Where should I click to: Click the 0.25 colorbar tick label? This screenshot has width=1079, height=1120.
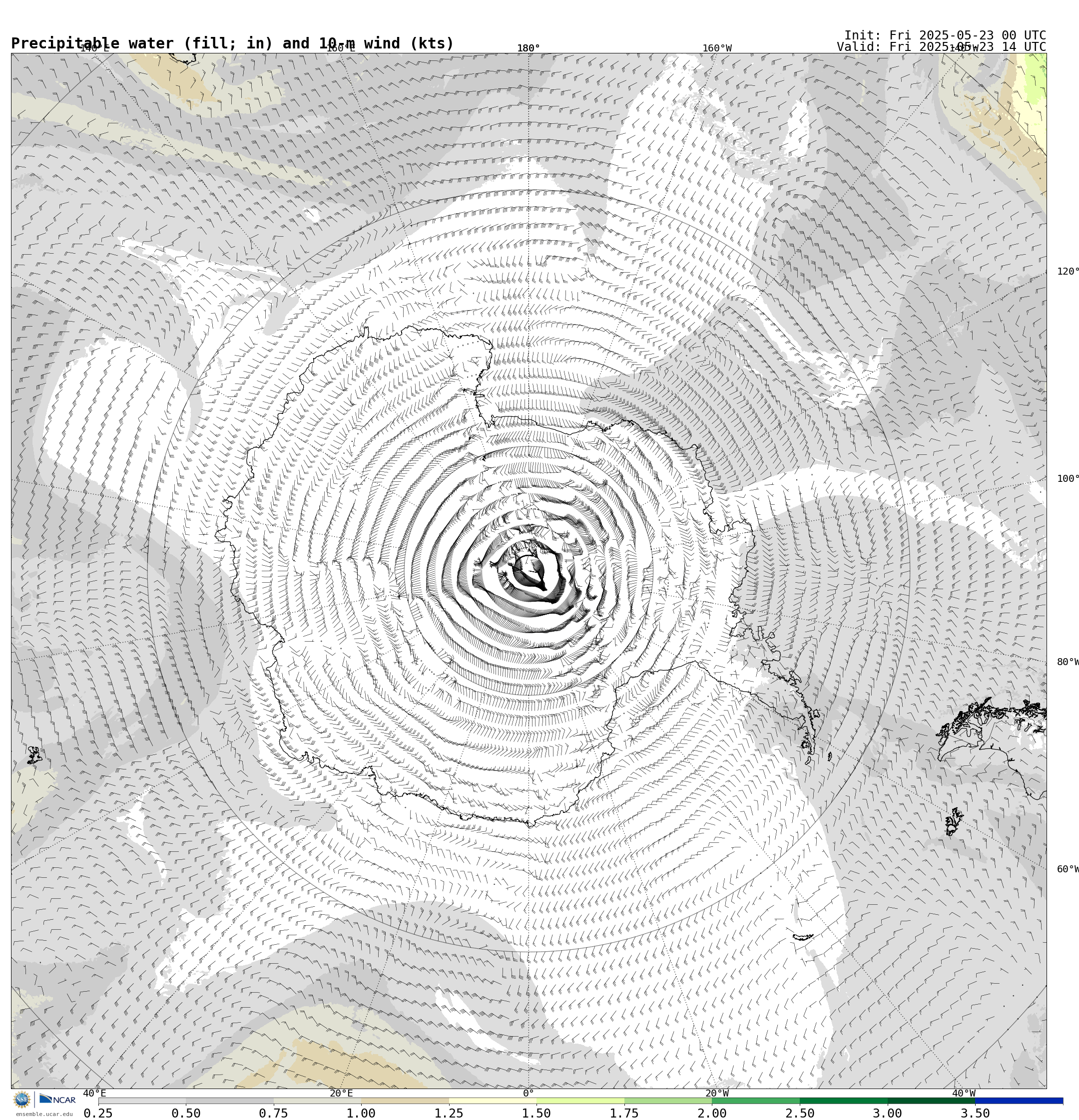pos(98,1113)
